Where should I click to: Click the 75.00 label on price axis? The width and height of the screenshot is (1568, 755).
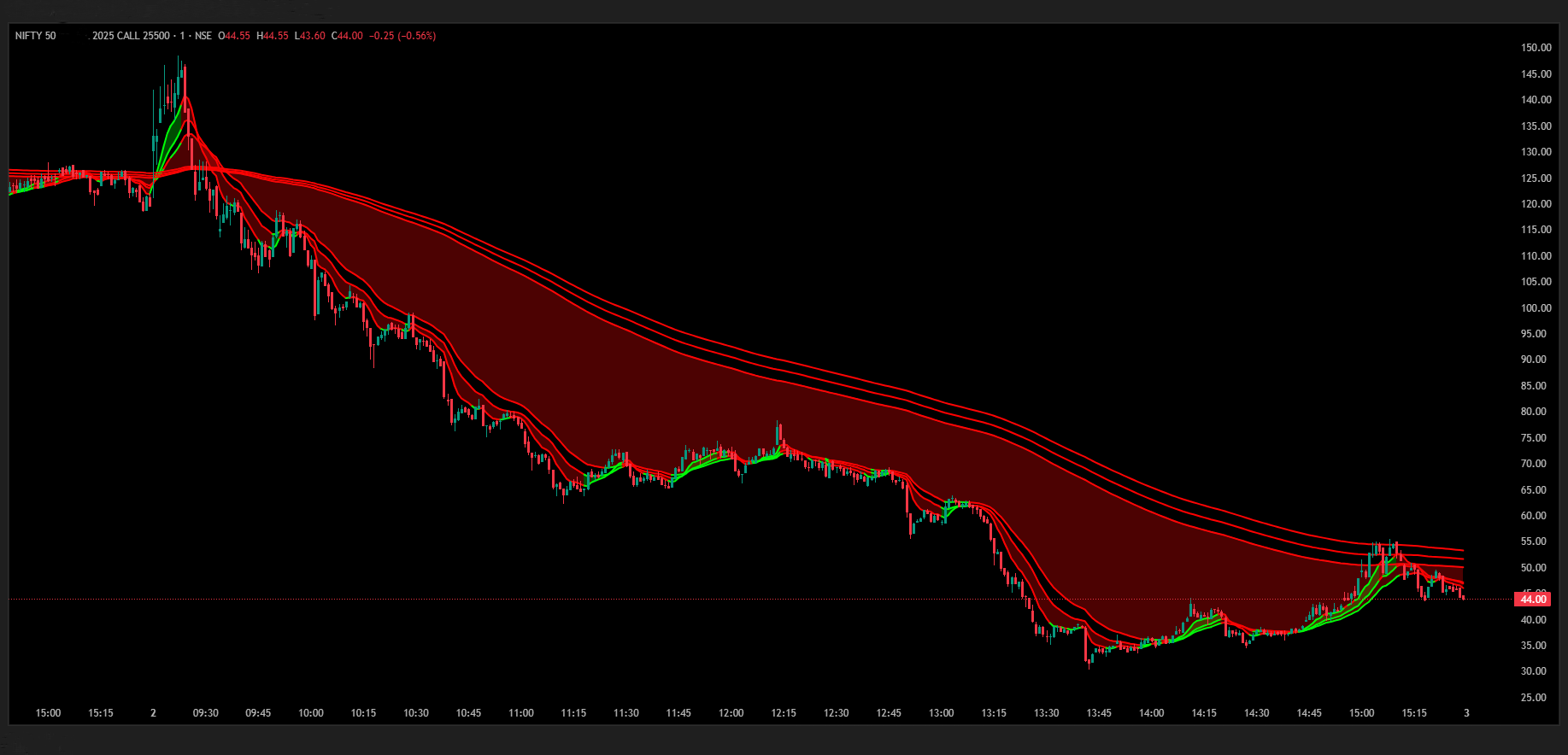[x=1536, y=438]
